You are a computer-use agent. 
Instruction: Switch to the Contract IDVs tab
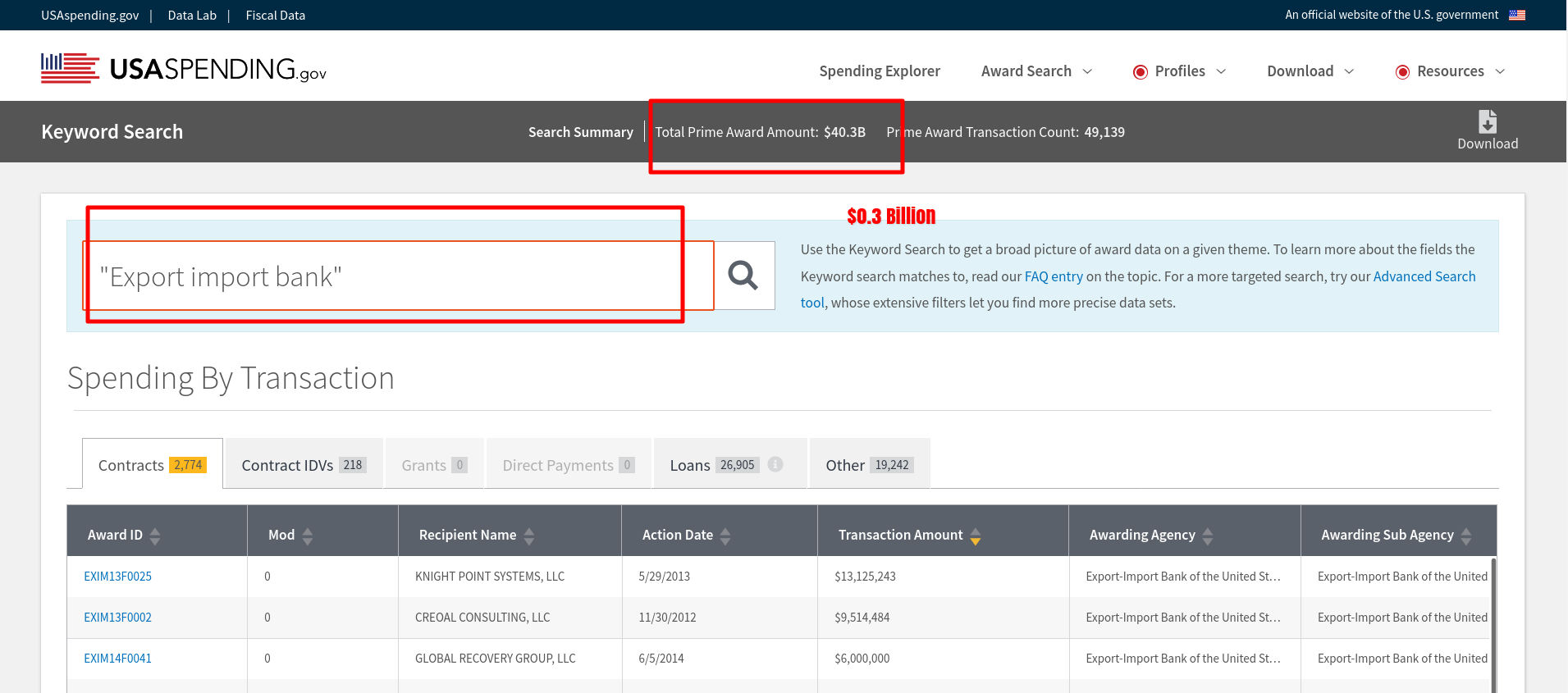303,465
